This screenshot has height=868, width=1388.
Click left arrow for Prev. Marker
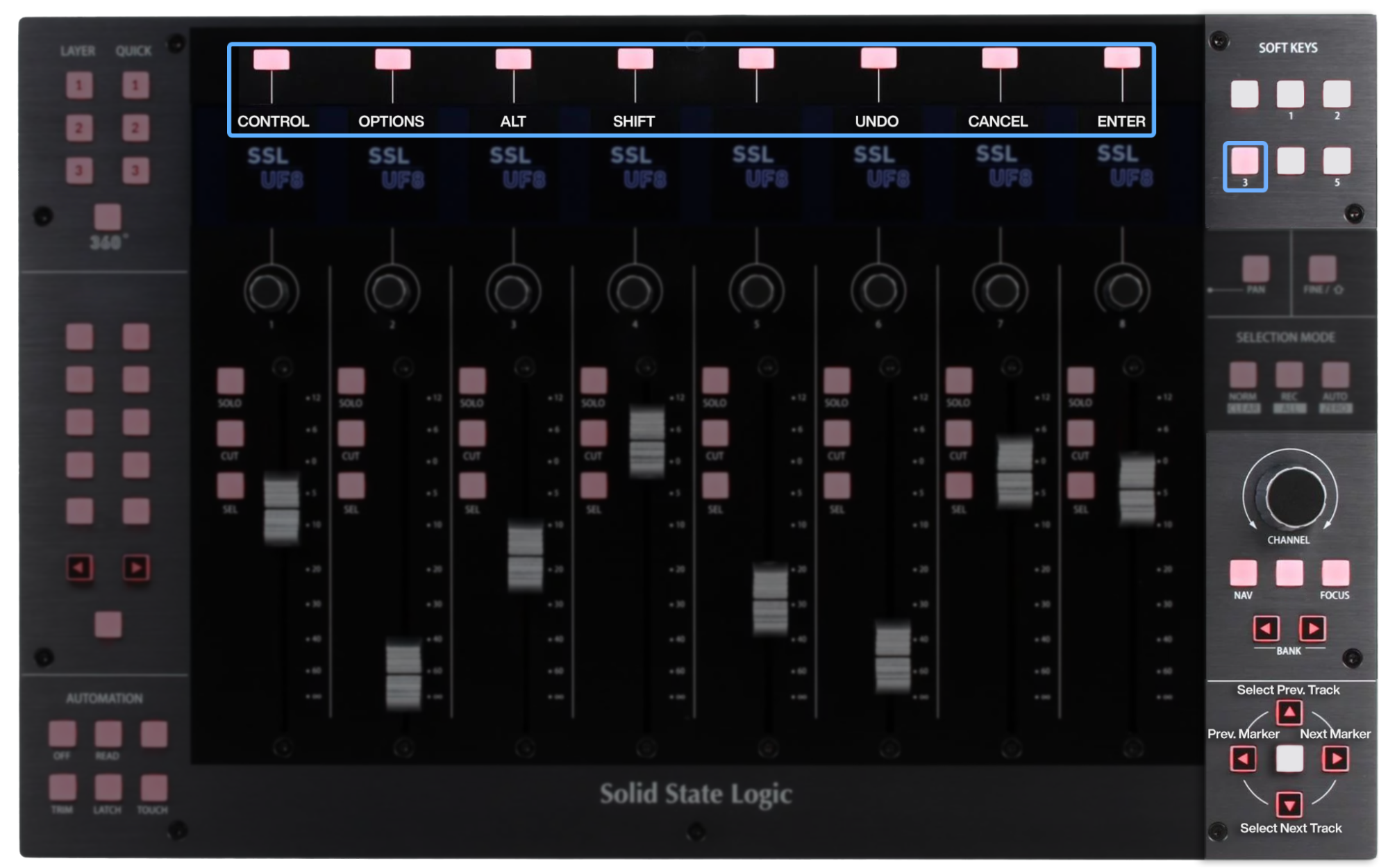pos(1243,759)
